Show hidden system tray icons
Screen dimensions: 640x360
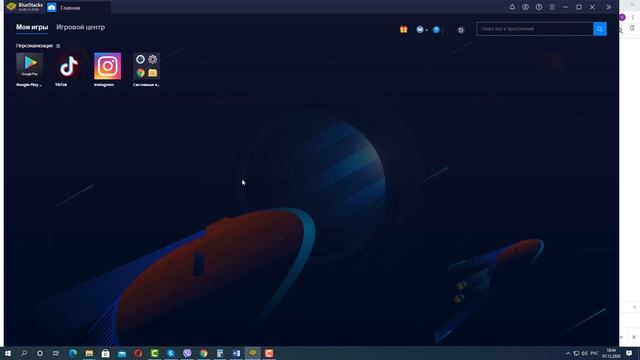[x=568, y=353]
